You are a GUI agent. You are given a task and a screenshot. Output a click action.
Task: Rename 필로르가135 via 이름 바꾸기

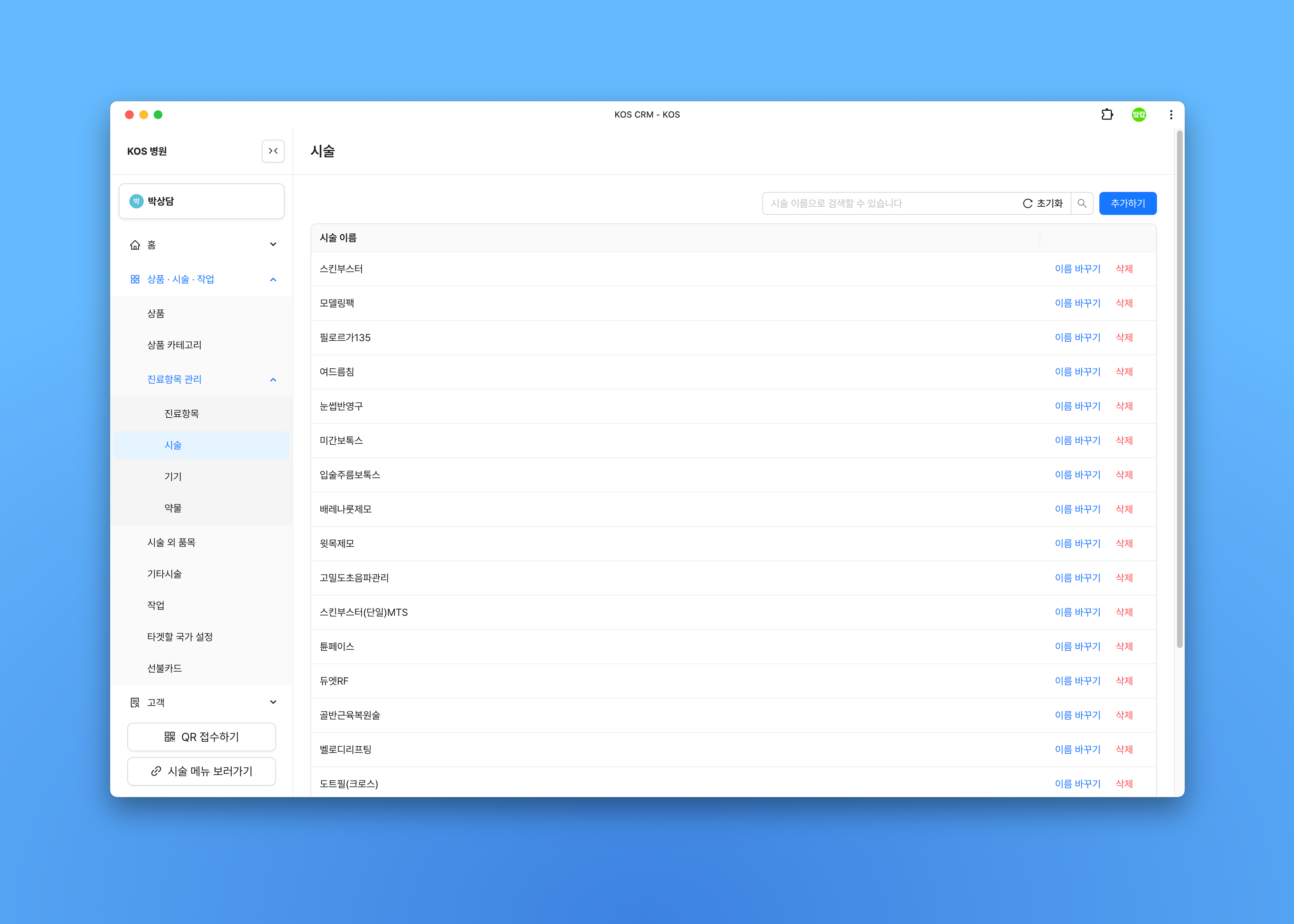[1078, 337]
